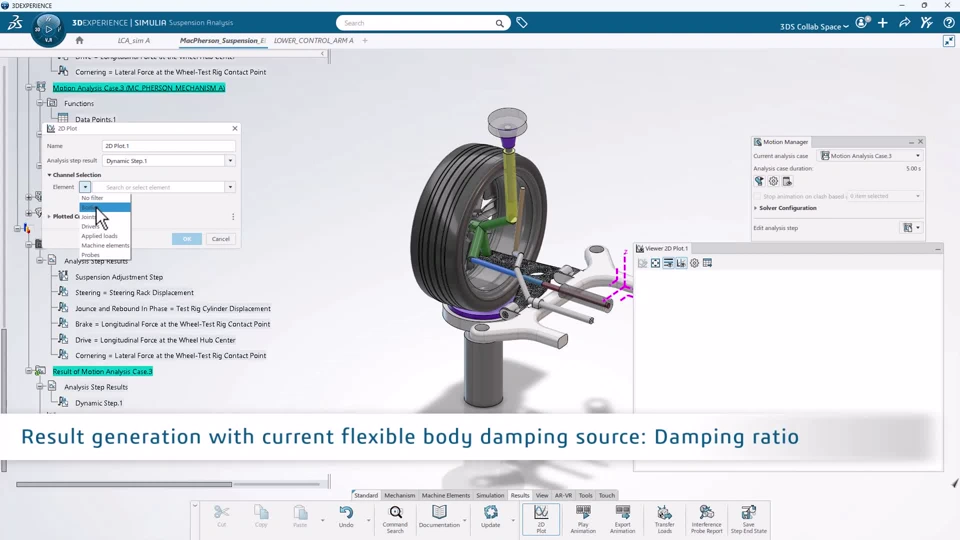Click the Copy tool icon
This screenshot has height=540, width=960.
[x=261, y=516]
